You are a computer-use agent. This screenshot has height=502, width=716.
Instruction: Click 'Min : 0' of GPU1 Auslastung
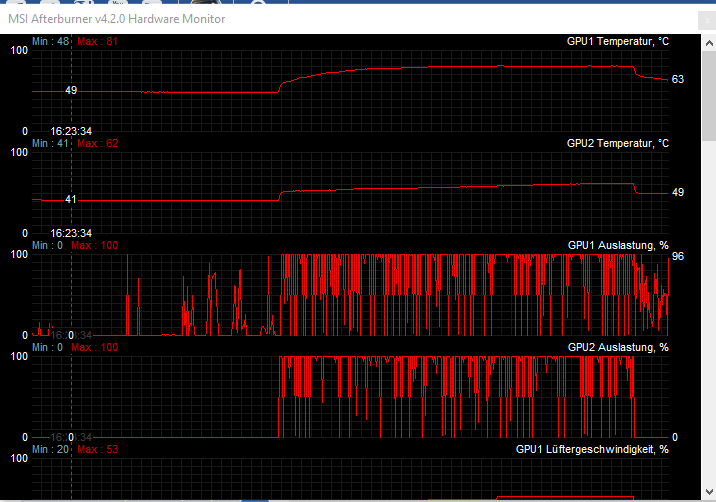pos(47,245)
